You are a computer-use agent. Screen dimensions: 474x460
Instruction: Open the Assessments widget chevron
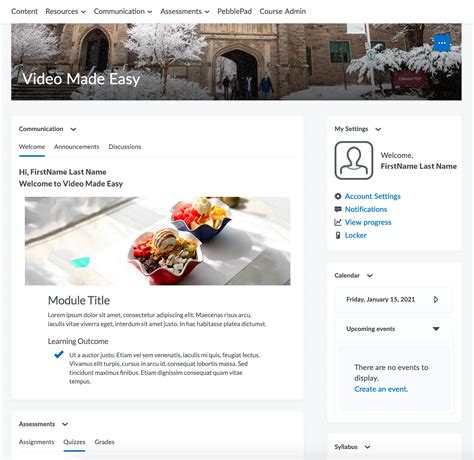(x=65, y=424)
